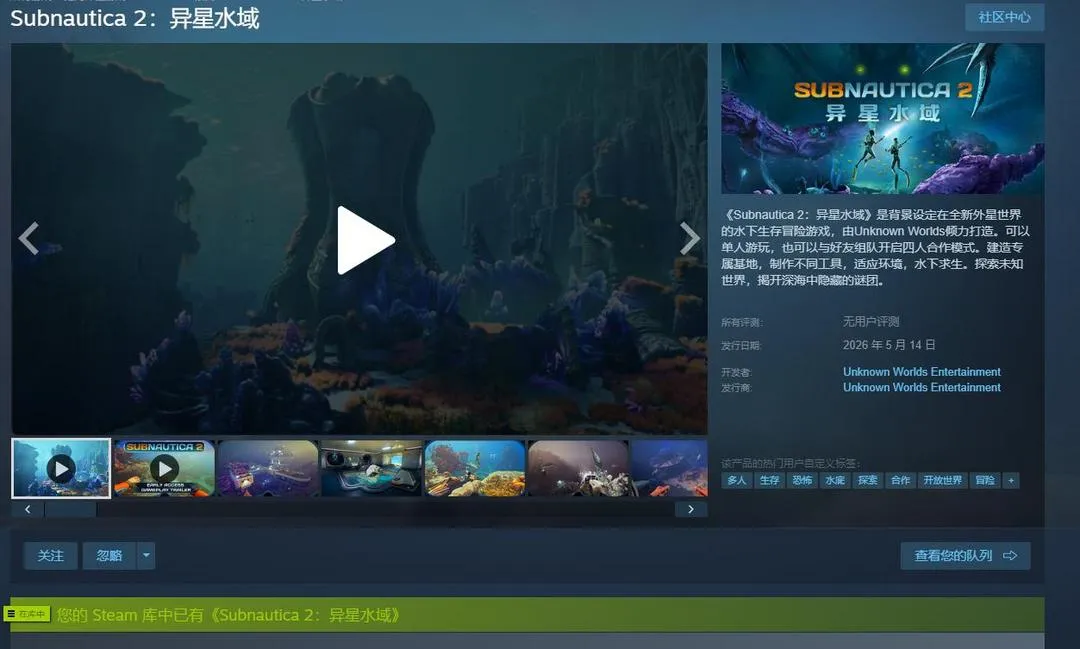Click the 开放世界 tag
The height and width of the screenshot is (649, 1080).
pos(942,480)
